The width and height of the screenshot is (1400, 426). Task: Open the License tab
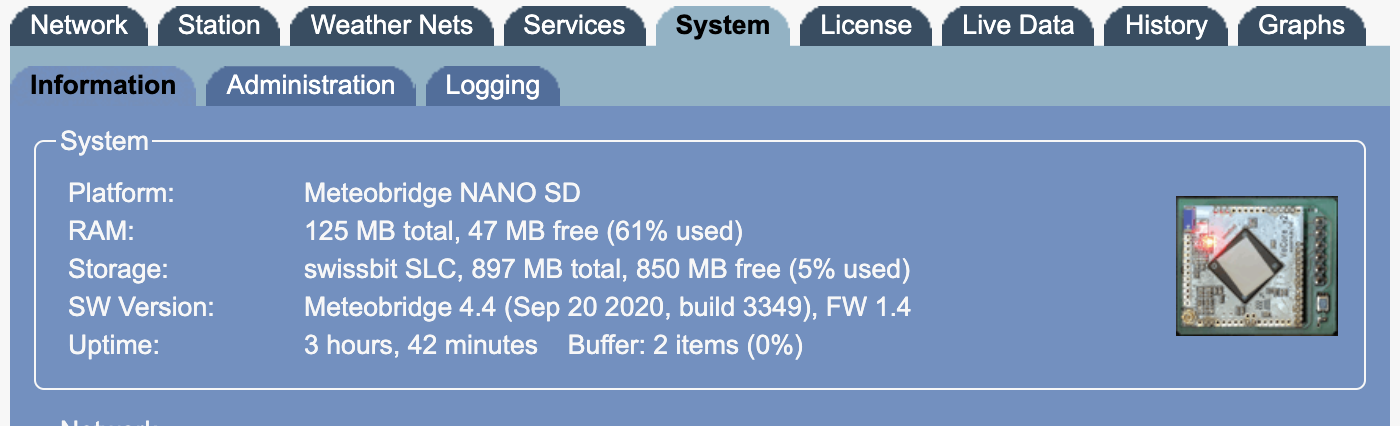coord(866,25)
